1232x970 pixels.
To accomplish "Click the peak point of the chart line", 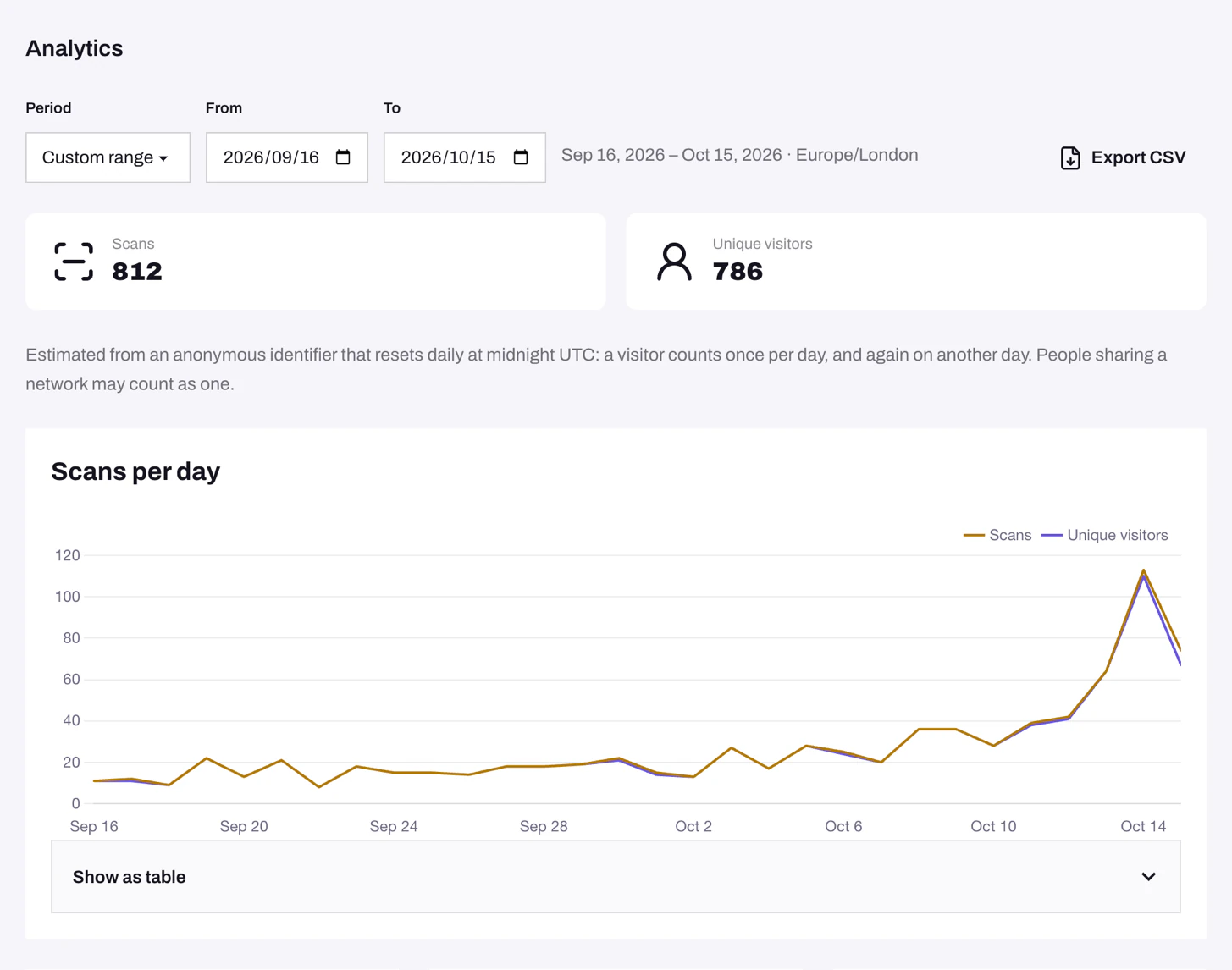I will 1144,570.
